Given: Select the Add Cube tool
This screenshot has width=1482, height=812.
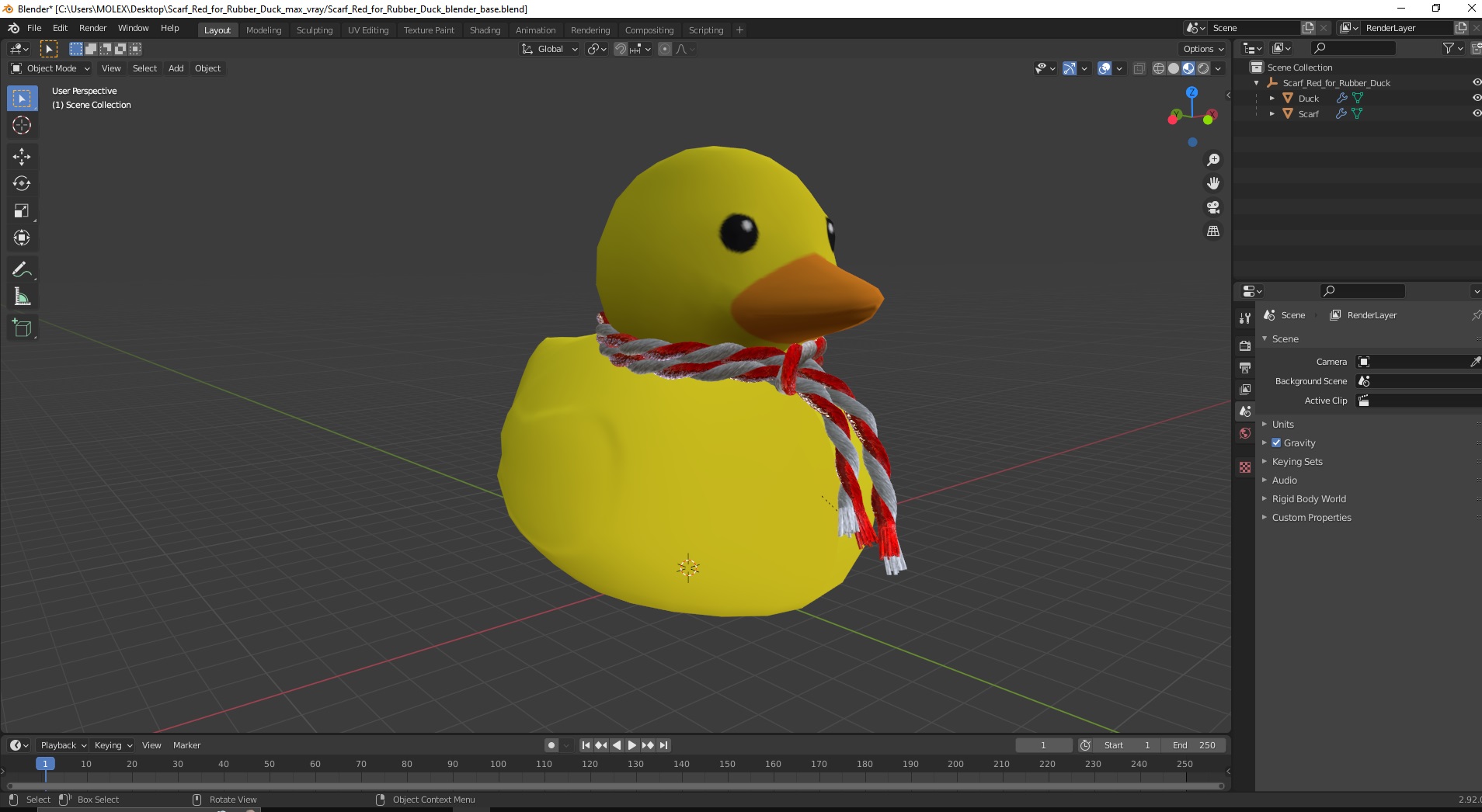Looking at the screenshot, I should coord(22,328).
